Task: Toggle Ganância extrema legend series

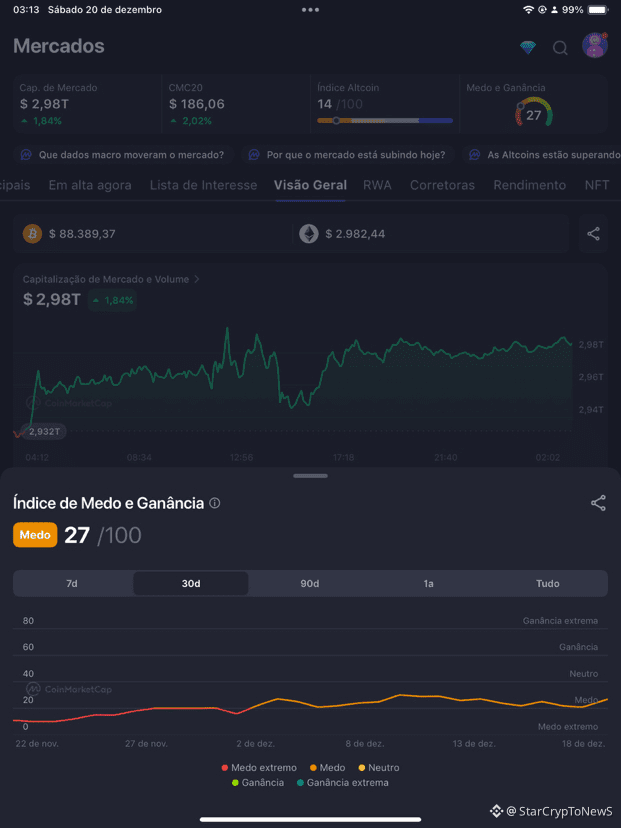Action: pos(342,782)
